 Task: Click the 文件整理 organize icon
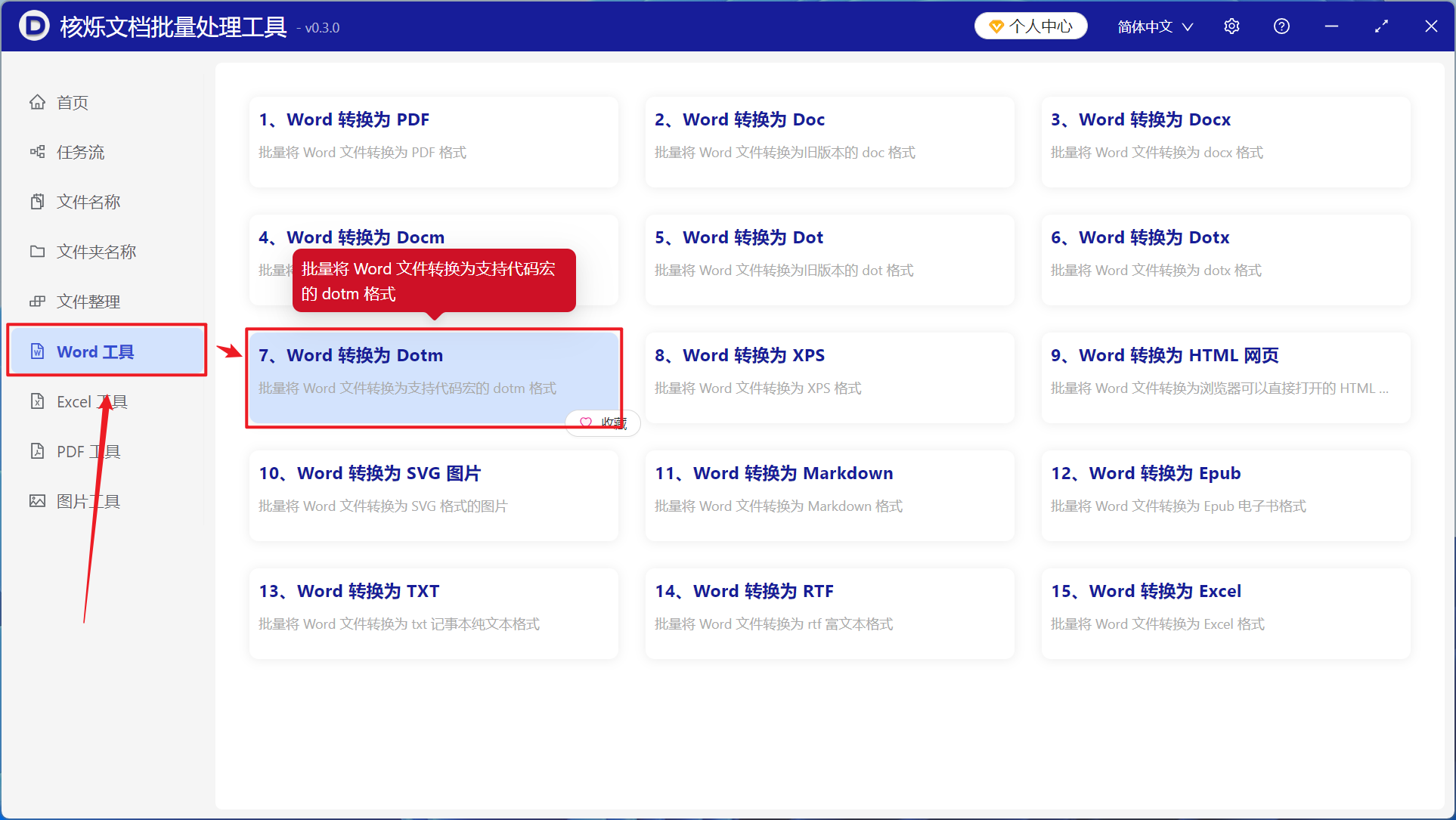point(37,302)
